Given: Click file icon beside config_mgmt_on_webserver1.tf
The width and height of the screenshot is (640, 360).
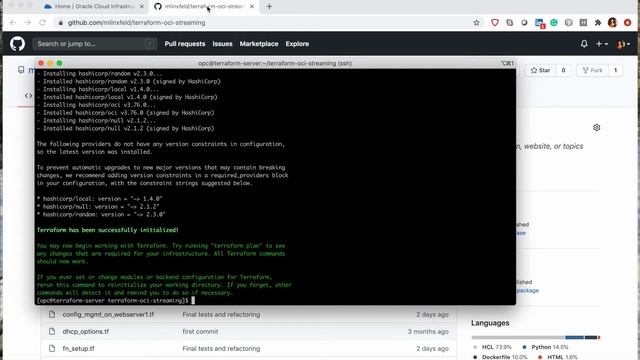Looking at the screenshot, I should 52,314.
